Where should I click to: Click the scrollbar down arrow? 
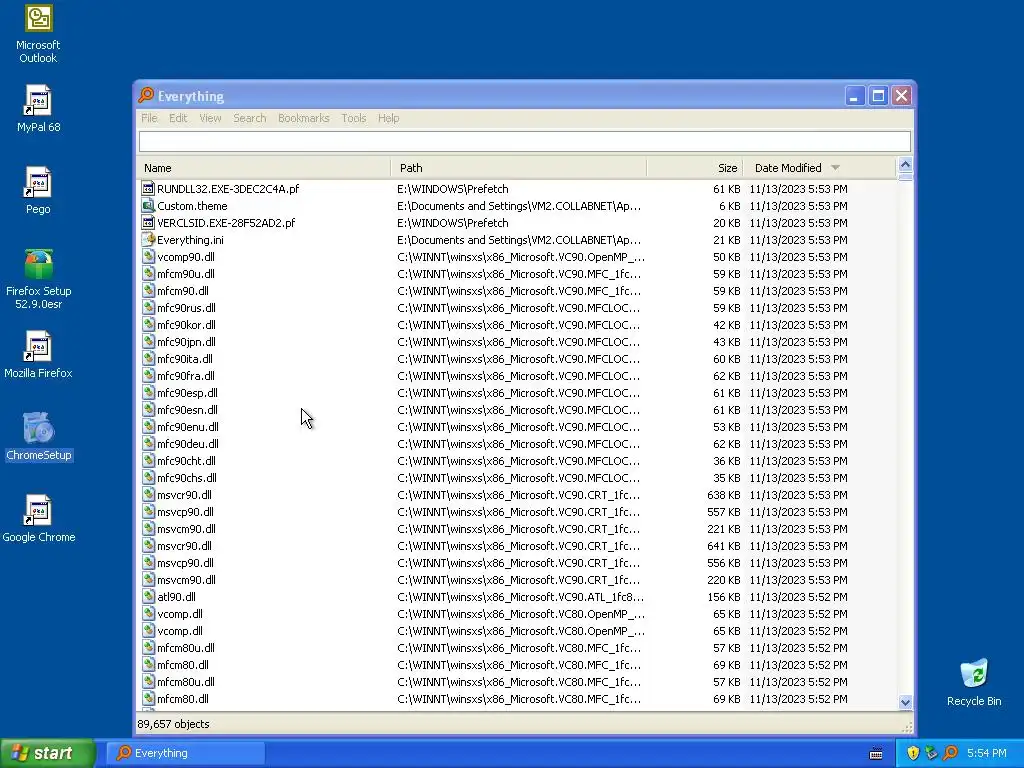[905, 703]
